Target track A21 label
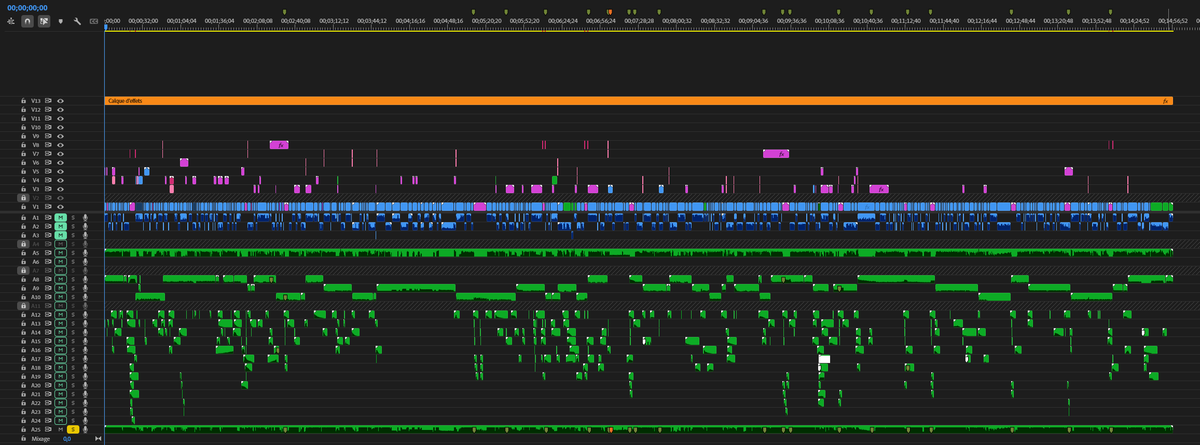 tap(36, 394)
